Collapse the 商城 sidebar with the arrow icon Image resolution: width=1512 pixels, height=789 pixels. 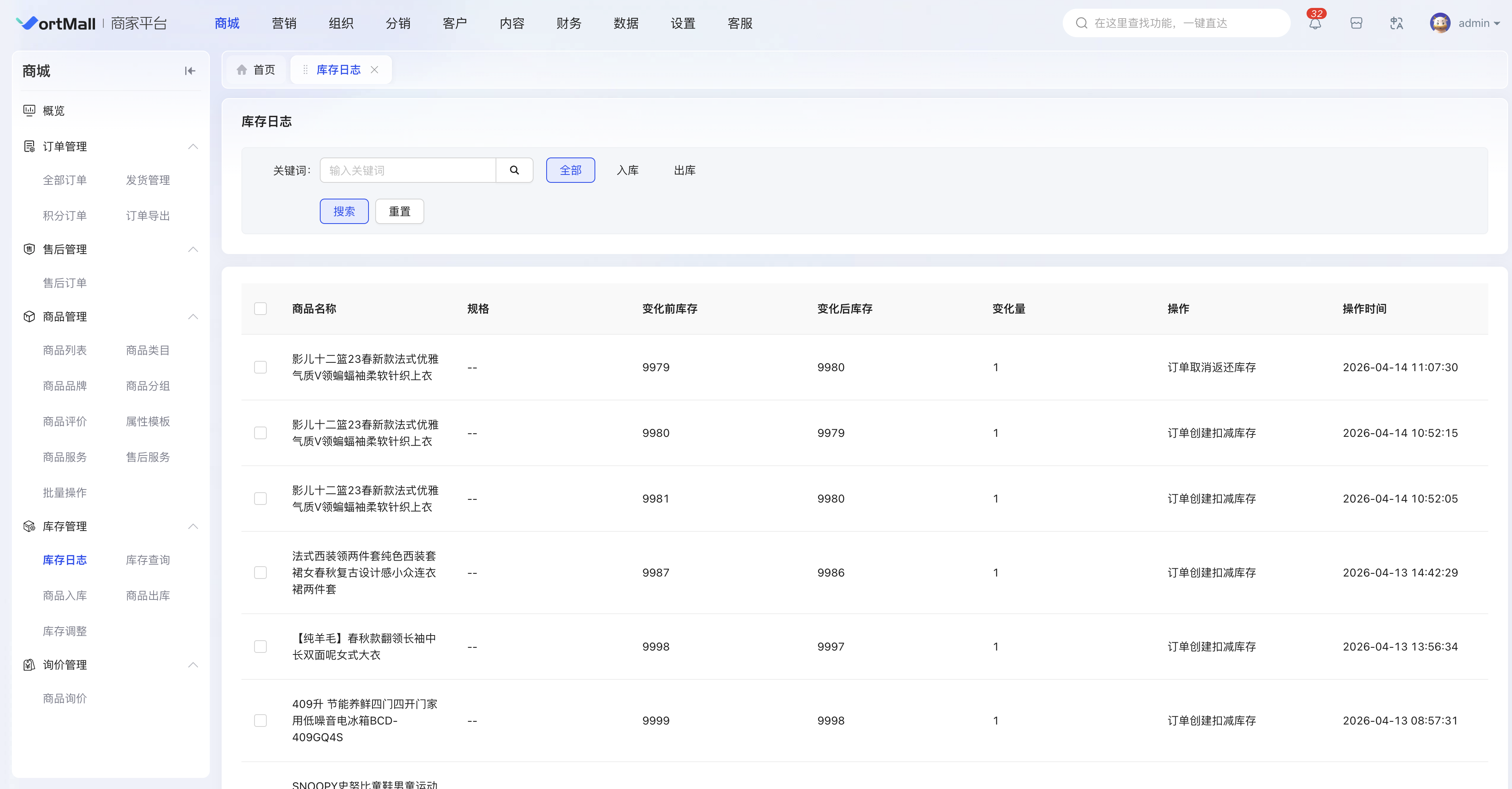pos(190,71)
